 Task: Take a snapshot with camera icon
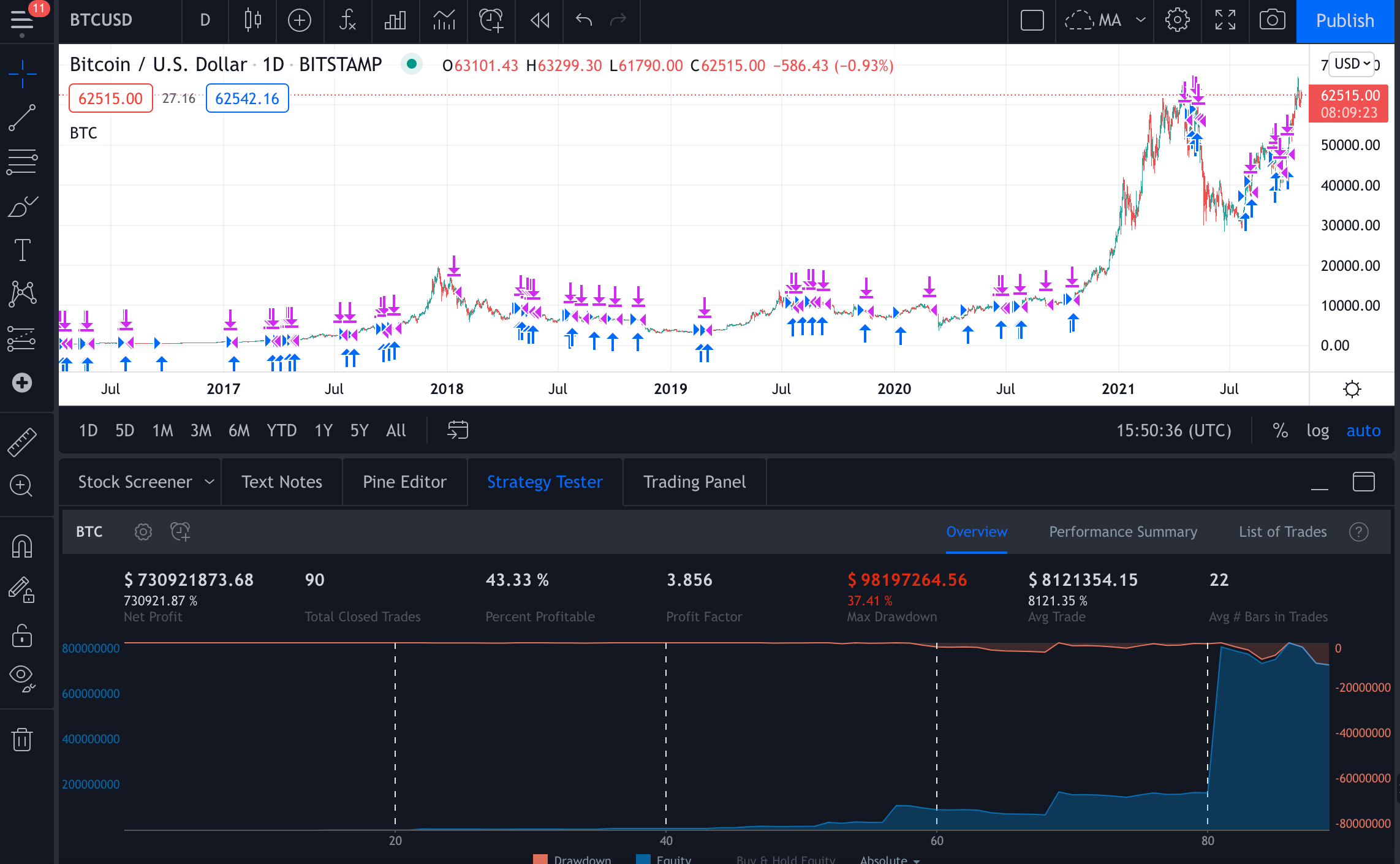(x=1272, y=20)
